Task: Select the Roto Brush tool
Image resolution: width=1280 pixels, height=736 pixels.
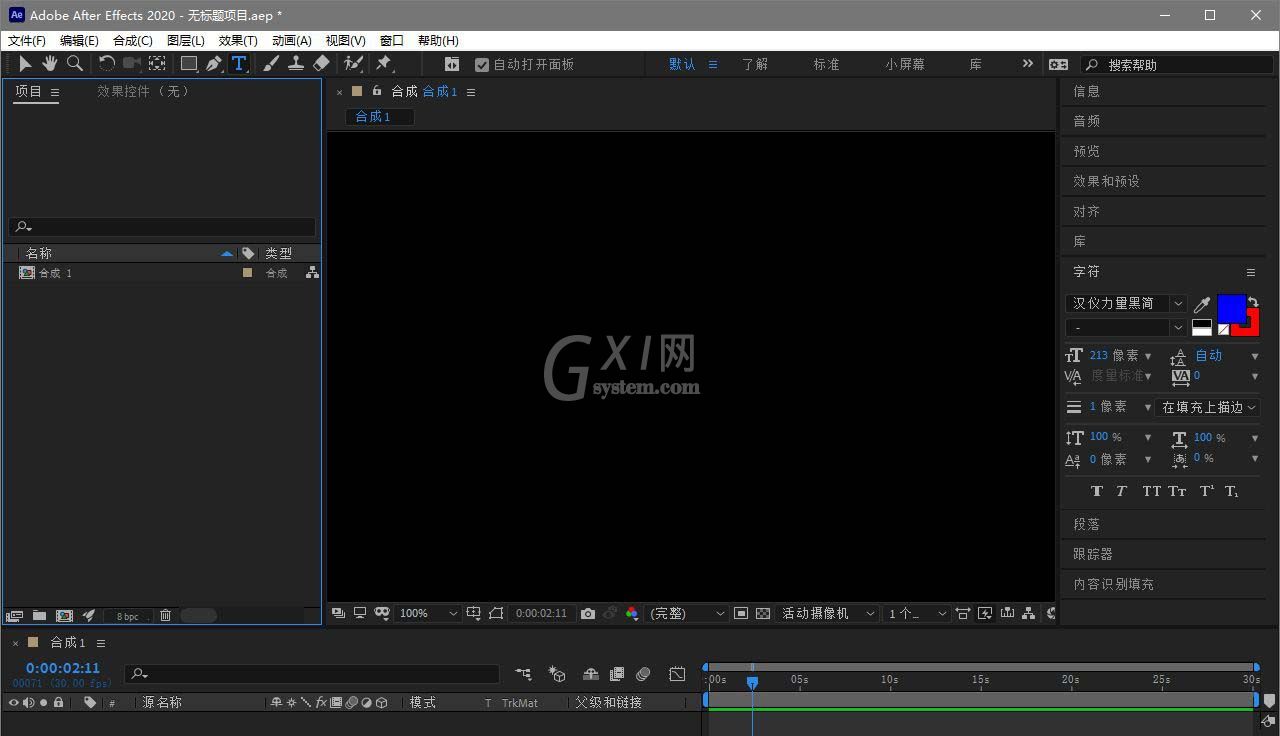Action: pyautogui.click(x=353, y=64)
